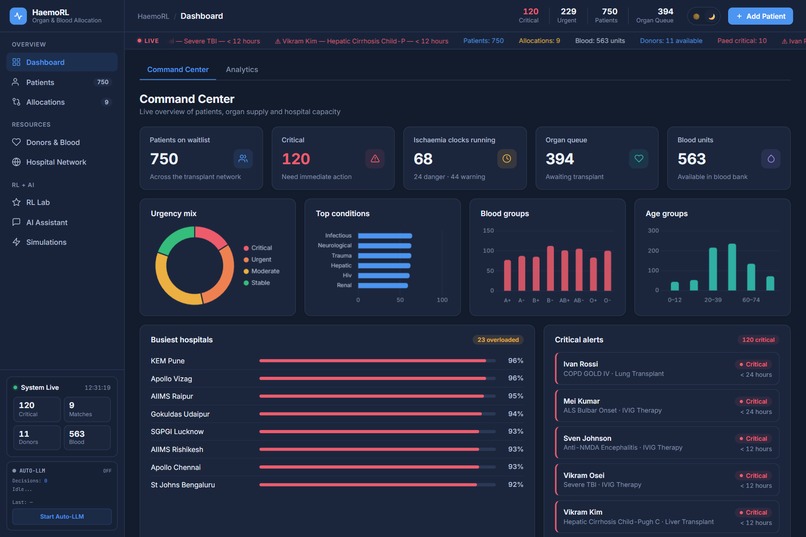Click the HaemoRL pulse logo icon
The image size is (806, 537).
[19, 16]
